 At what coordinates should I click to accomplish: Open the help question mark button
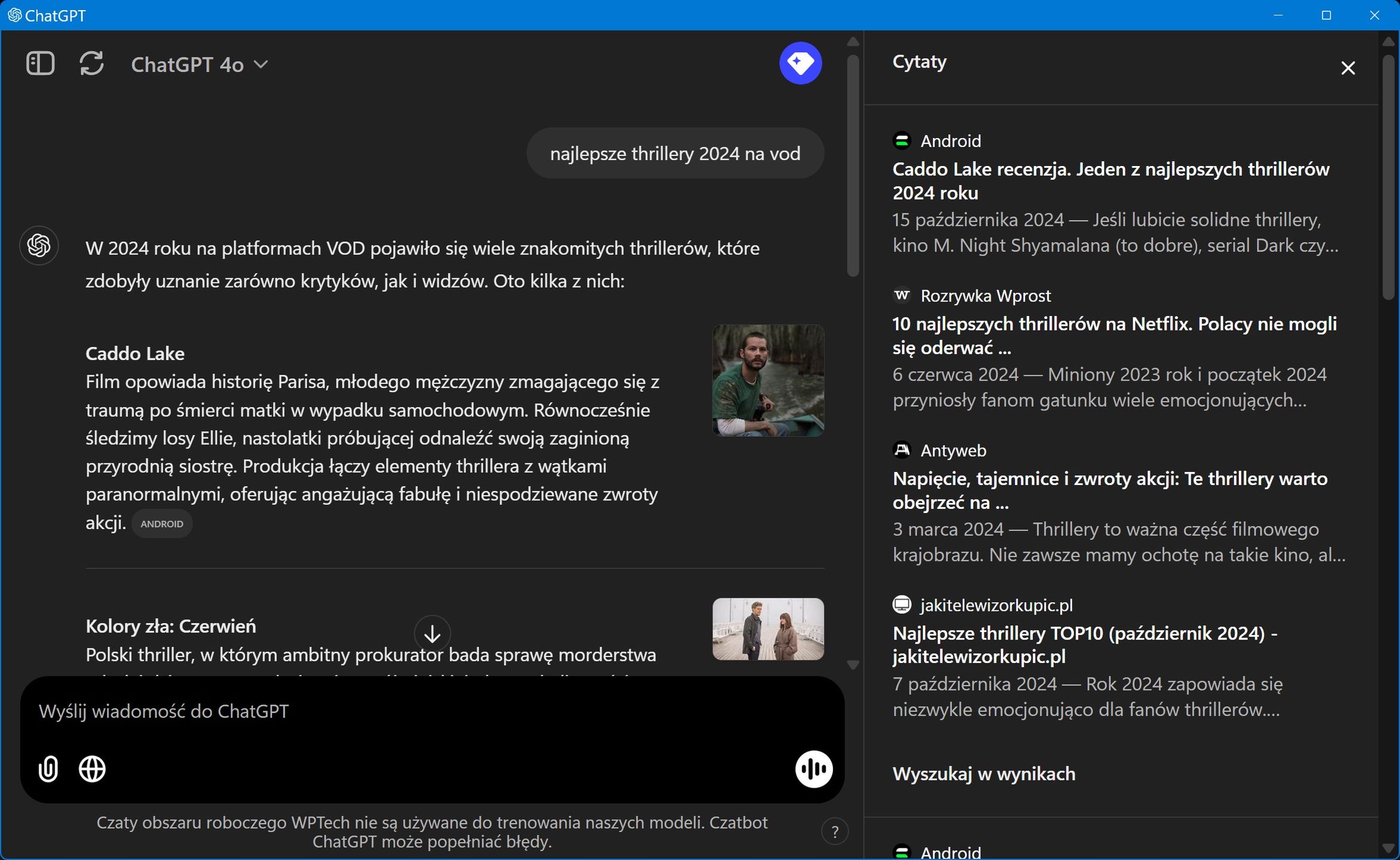[x=835, y=831]
